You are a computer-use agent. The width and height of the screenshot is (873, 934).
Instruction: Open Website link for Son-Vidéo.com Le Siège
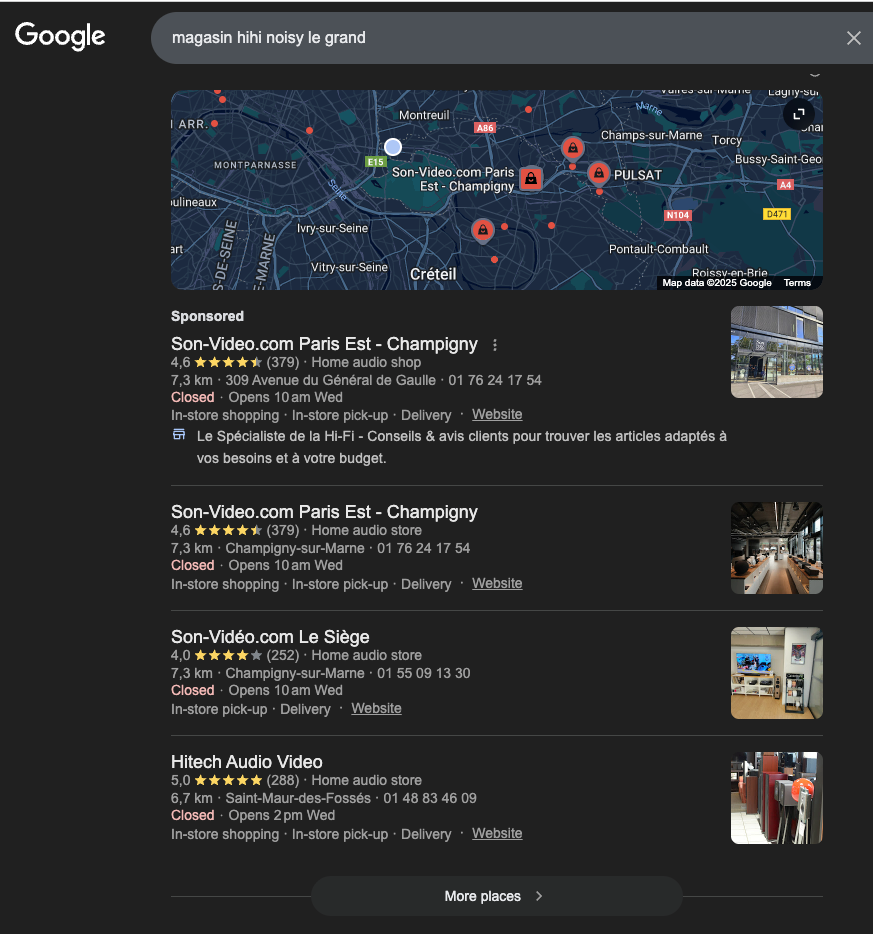[x=376, y=708]
